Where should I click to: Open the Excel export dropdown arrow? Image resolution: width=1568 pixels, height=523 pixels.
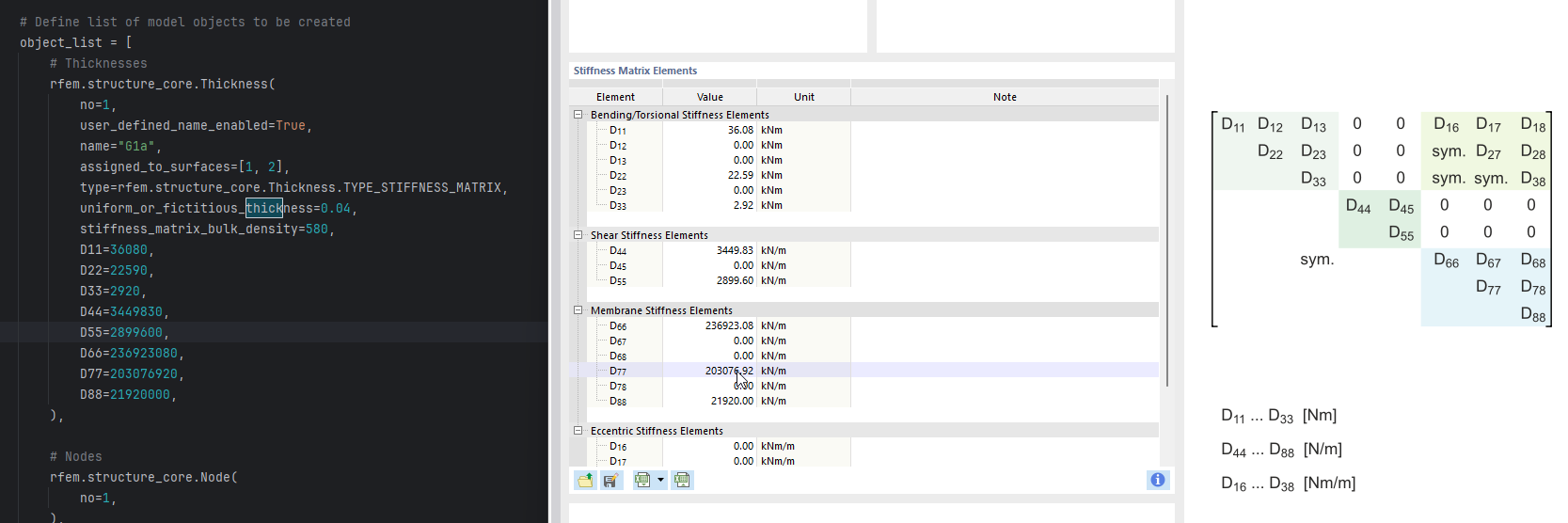click(x=660, y=481)
